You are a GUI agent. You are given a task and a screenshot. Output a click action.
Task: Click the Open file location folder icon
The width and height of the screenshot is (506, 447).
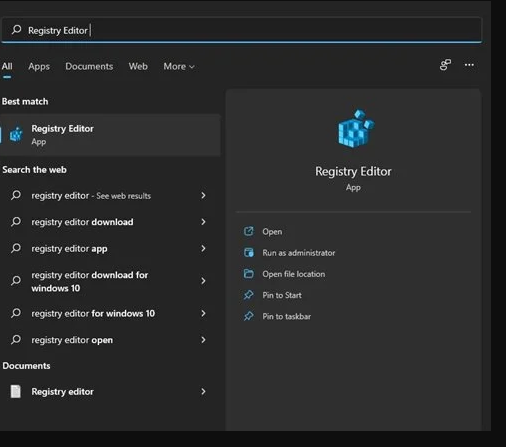click(249, 274)
